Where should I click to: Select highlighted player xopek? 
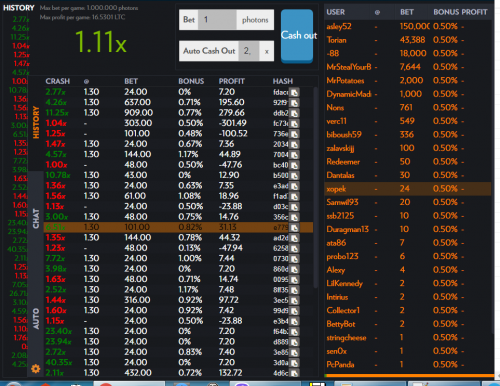tap(408, 189)
